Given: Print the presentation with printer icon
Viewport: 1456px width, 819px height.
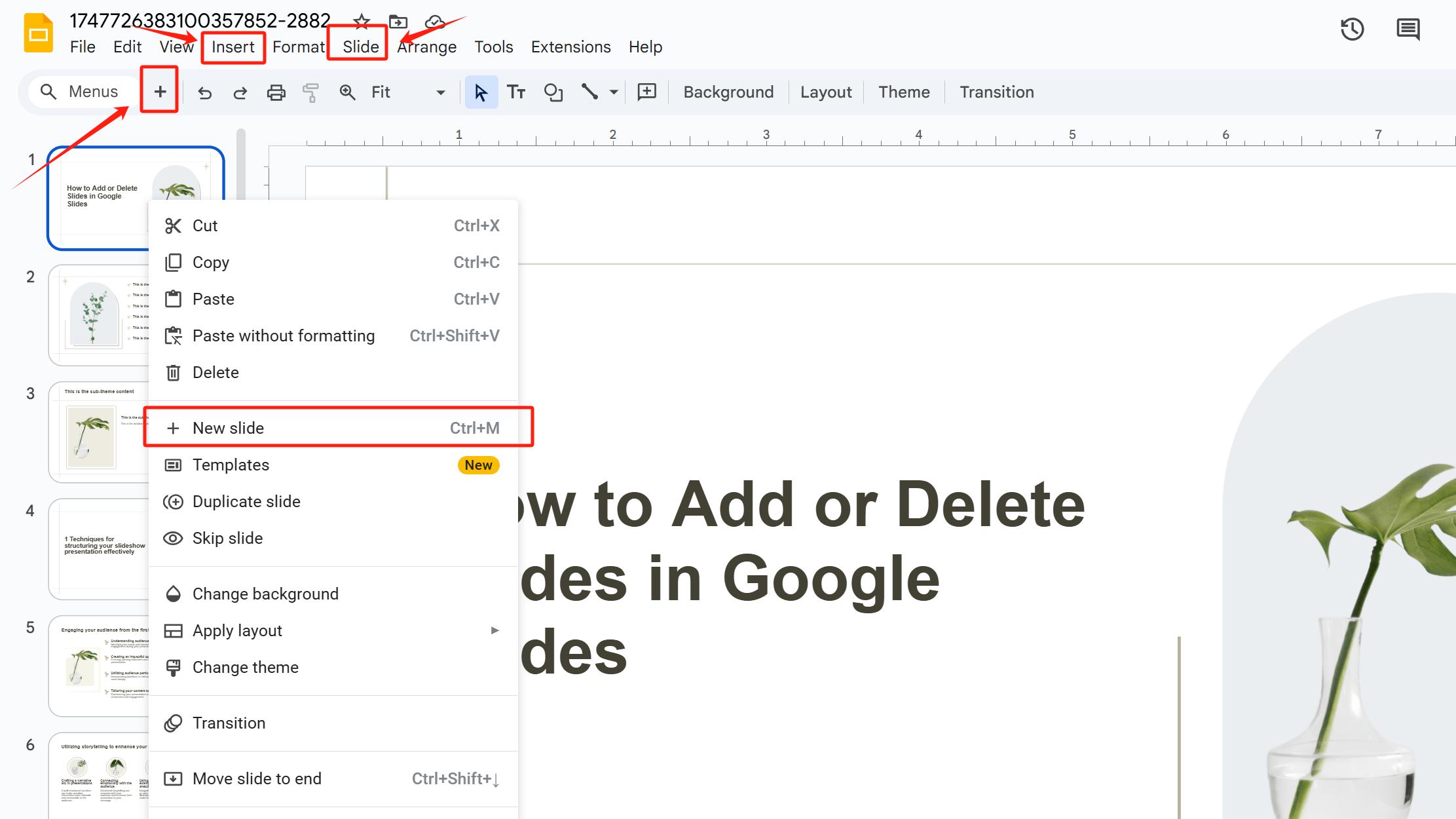Looking at the screenshot, I should 276,92.
